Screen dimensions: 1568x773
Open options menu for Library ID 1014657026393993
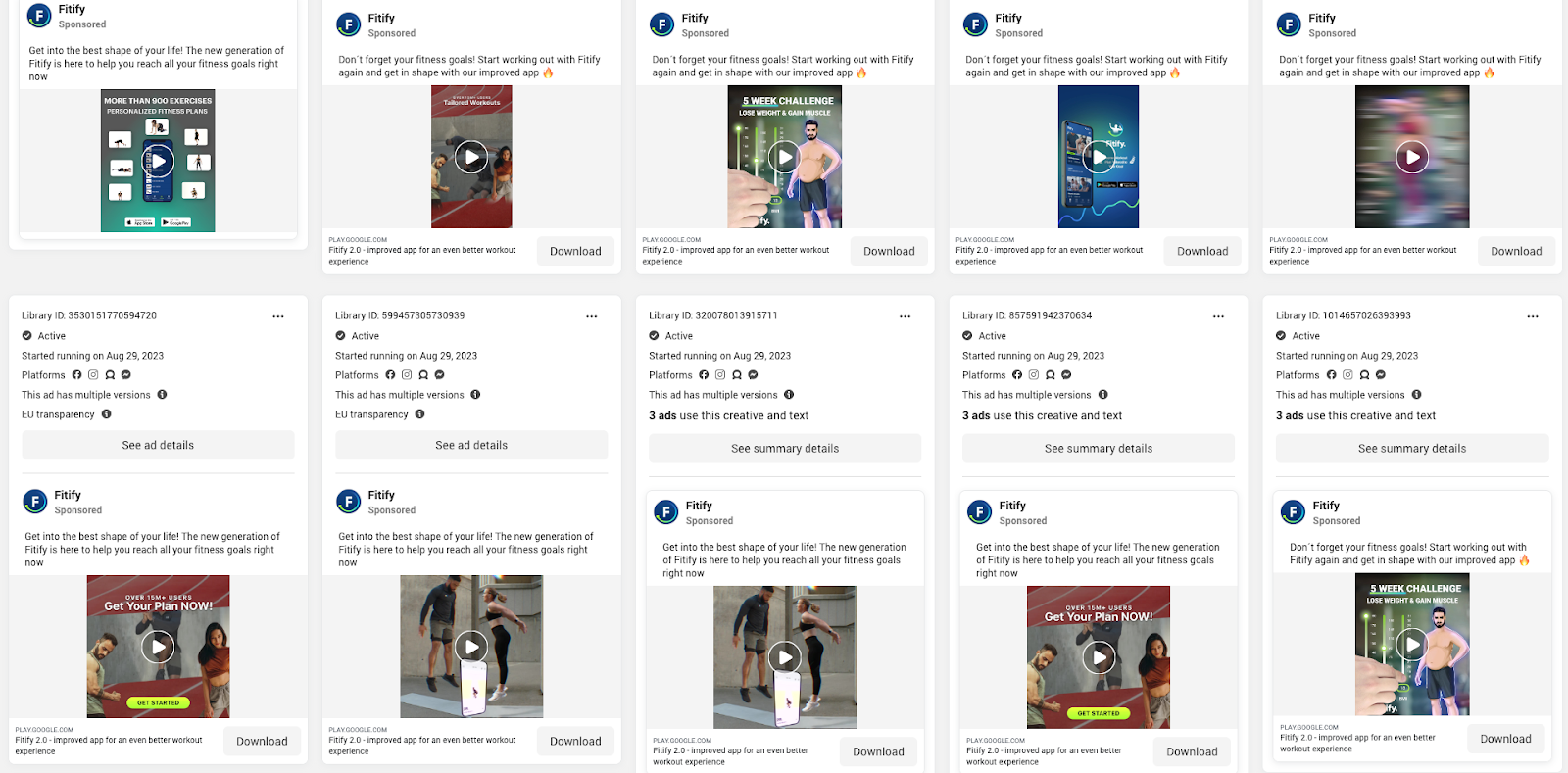tap(1533, 316)
